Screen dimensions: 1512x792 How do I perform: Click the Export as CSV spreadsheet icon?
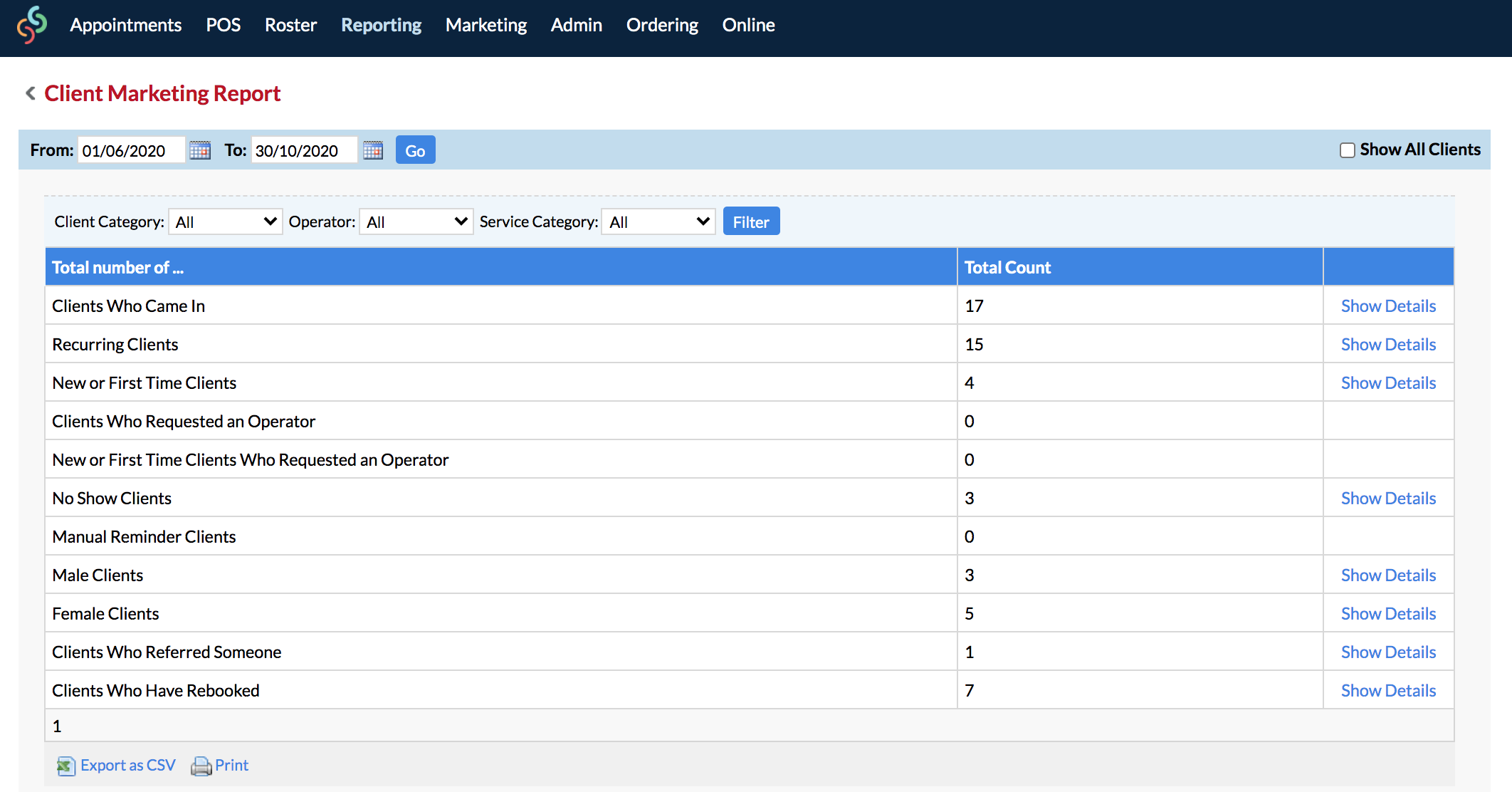pos(65,766)
